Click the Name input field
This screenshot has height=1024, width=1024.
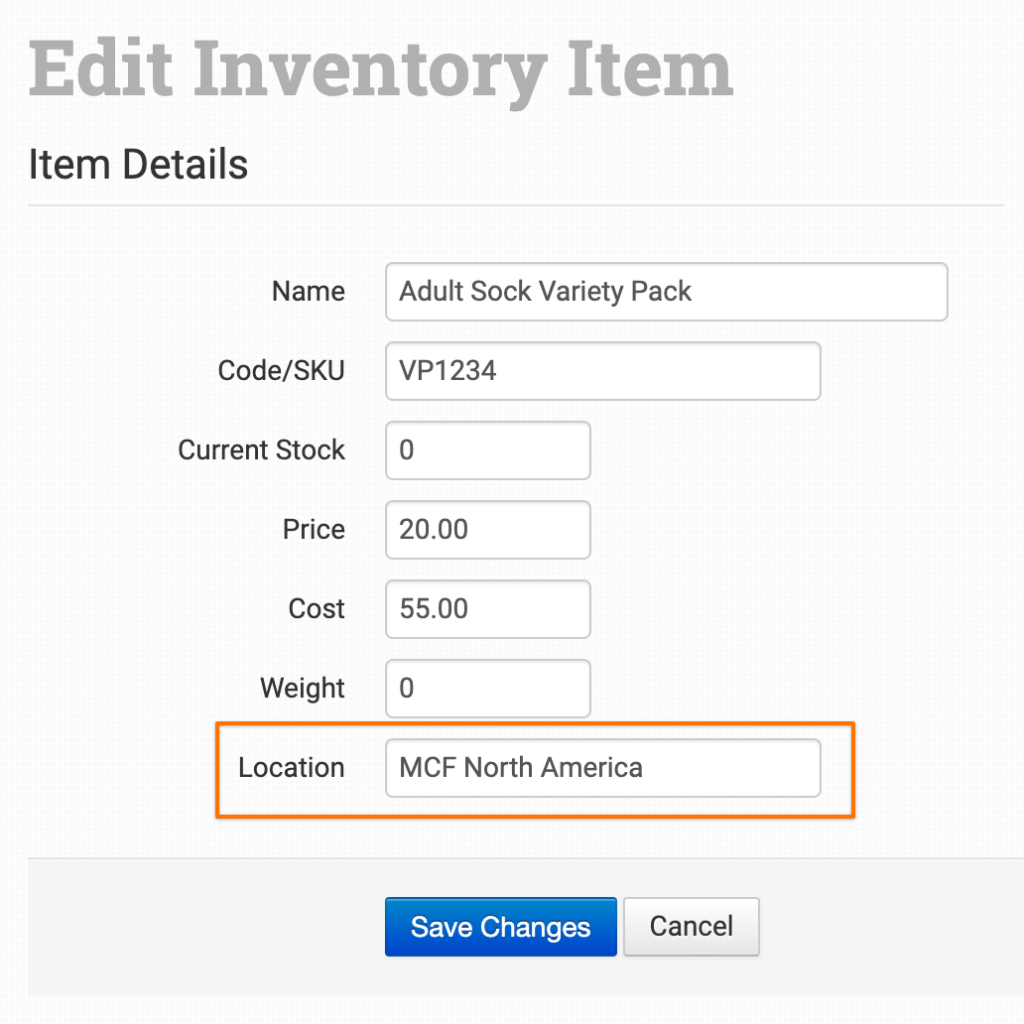pyautogui.click(x=666, y=292)
